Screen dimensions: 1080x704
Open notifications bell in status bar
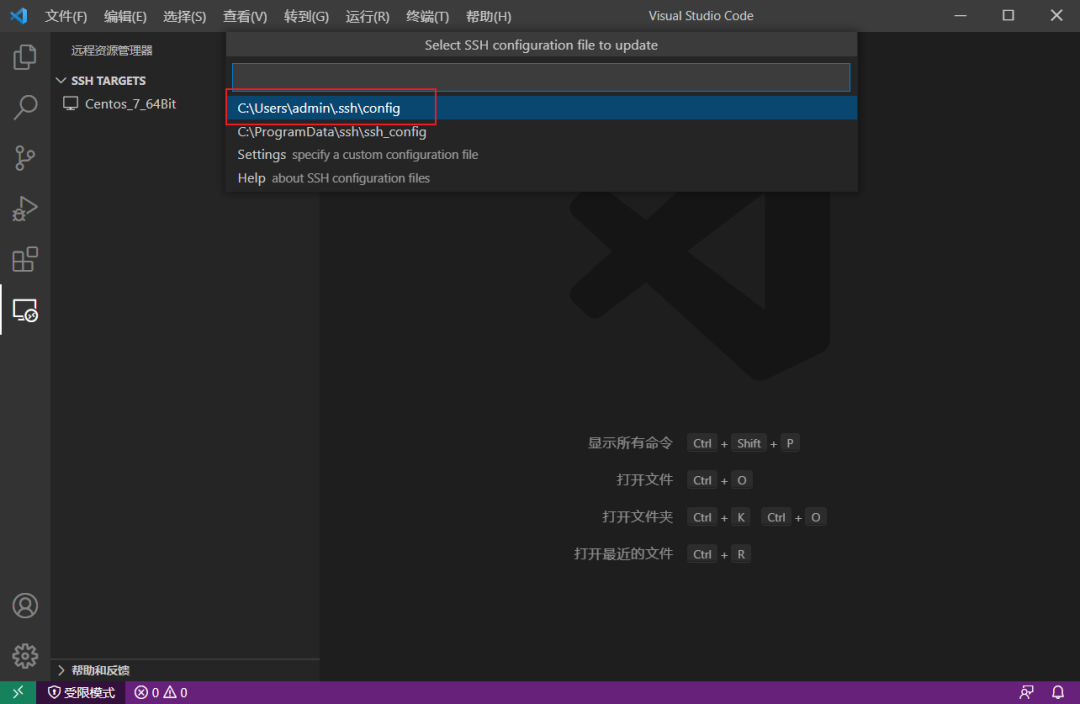point(1058,692)
